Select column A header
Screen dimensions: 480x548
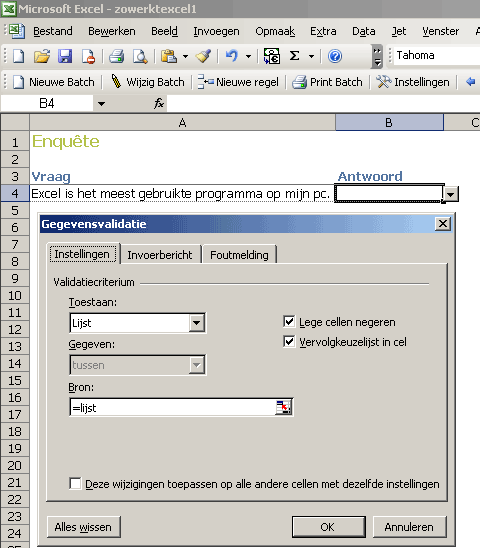(x=182, y=123)
